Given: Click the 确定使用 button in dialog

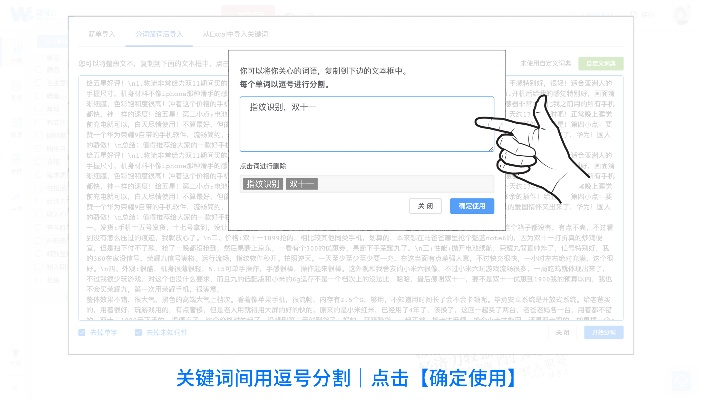Looking at the screenshot, I should (471, 205).
